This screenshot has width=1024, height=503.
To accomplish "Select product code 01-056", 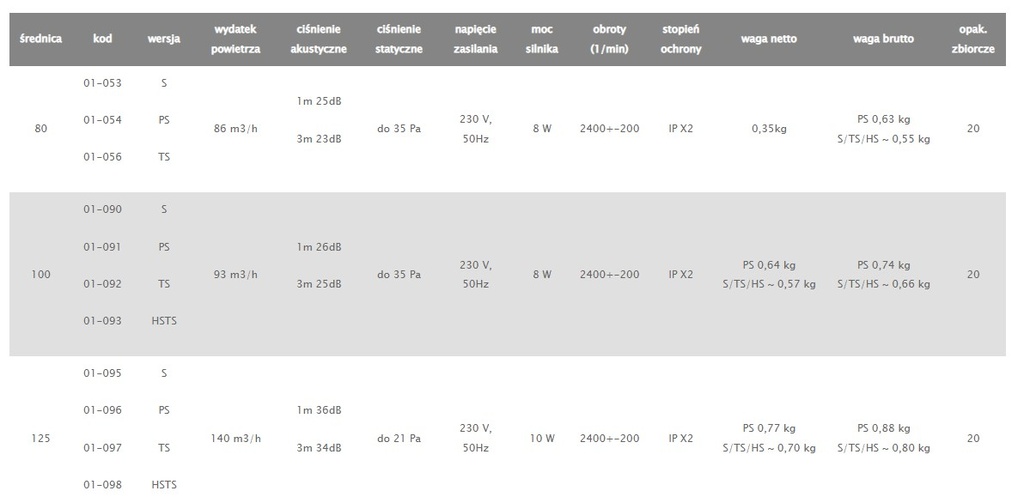I will pyautogui.click(x=102, y=157).
